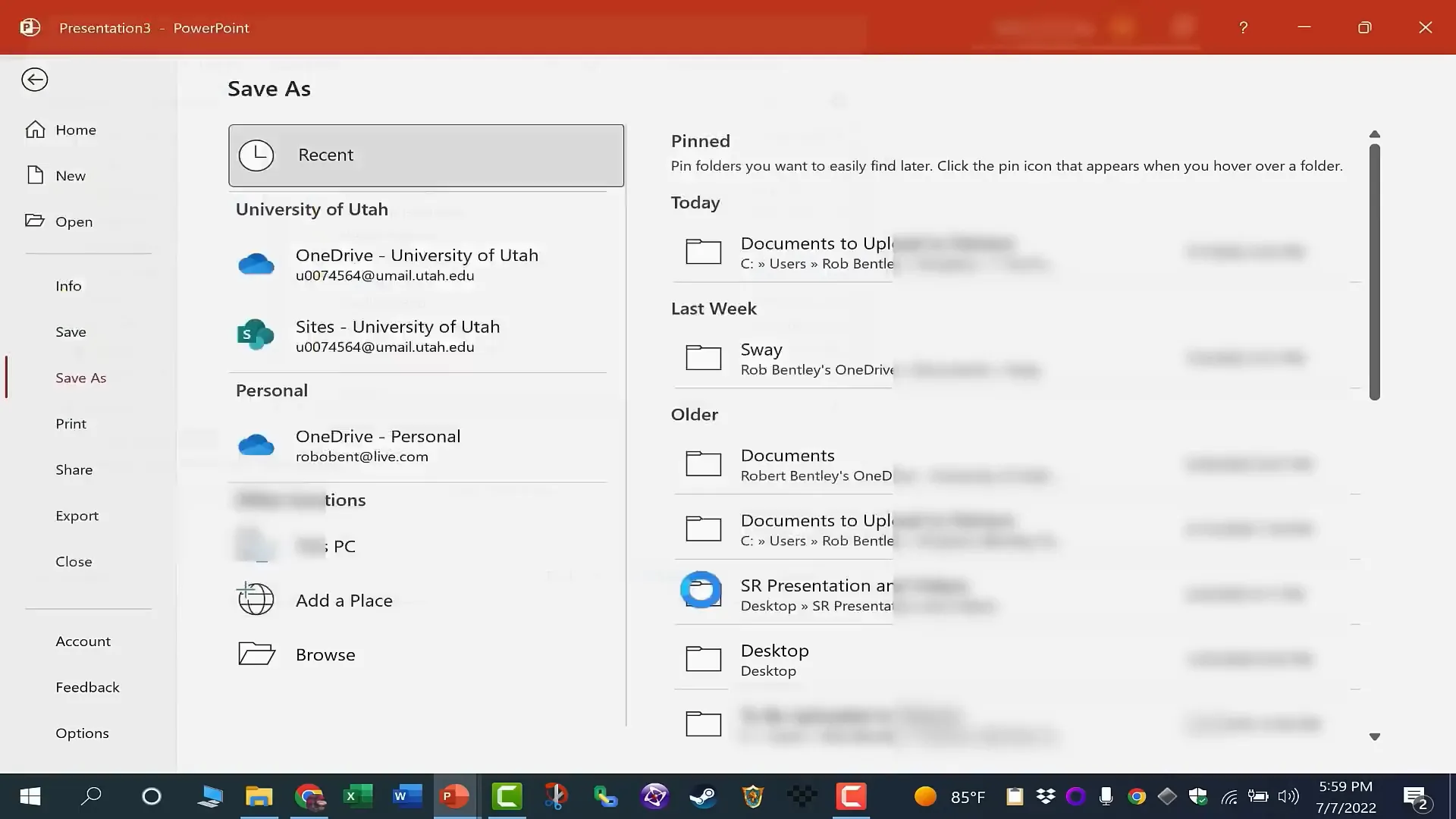1456x819 pixels.
Task: Select the PC save location
Action: point(421,546)
